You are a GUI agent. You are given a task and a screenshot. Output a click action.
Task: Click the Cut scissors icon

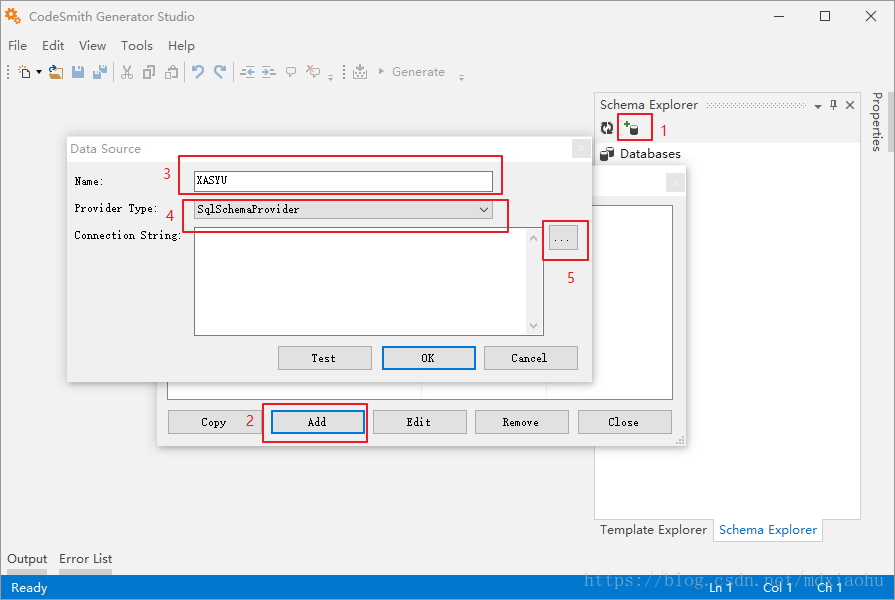point(127,72)
